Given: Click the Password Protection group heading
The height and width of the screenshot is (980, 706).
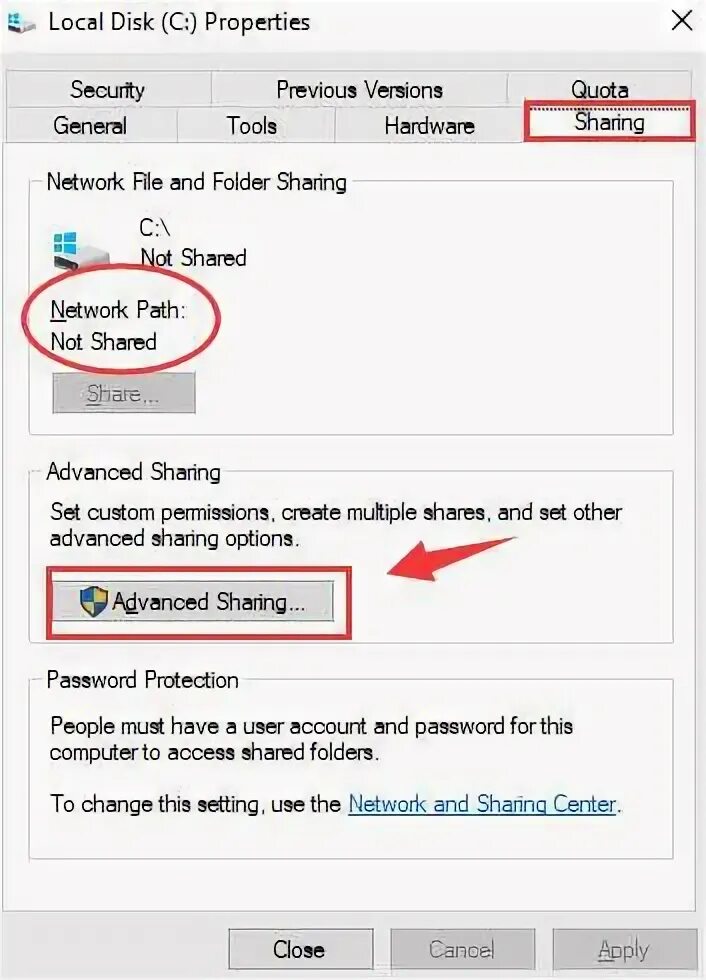Looking at the screenshot, I should click(x=142, y=679).
